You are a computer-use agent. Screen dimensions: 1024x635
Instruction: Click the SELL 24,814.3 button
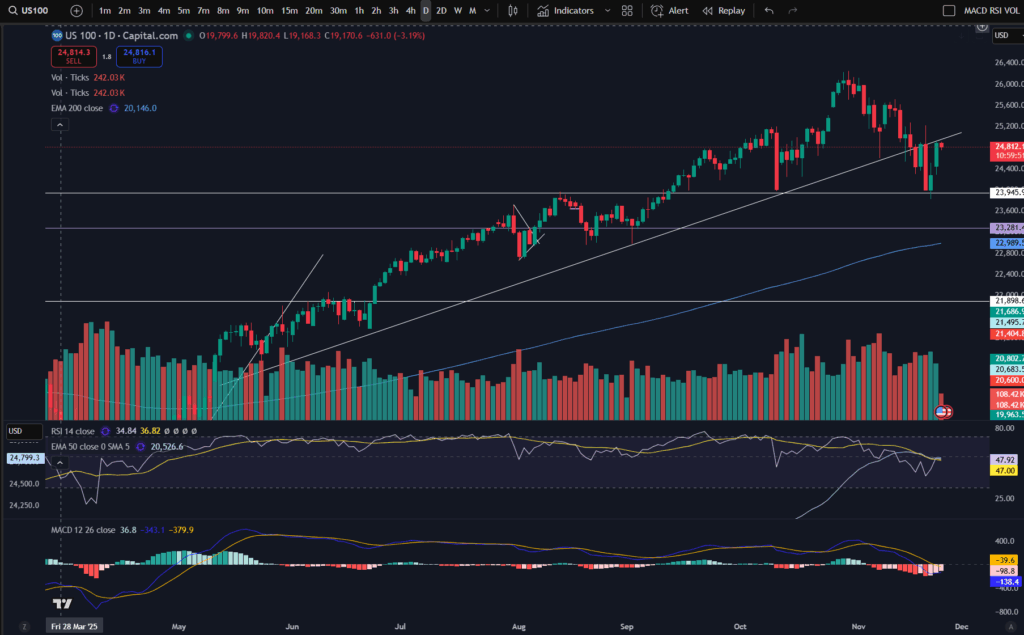pyautogui.click(x=74, y=56)
